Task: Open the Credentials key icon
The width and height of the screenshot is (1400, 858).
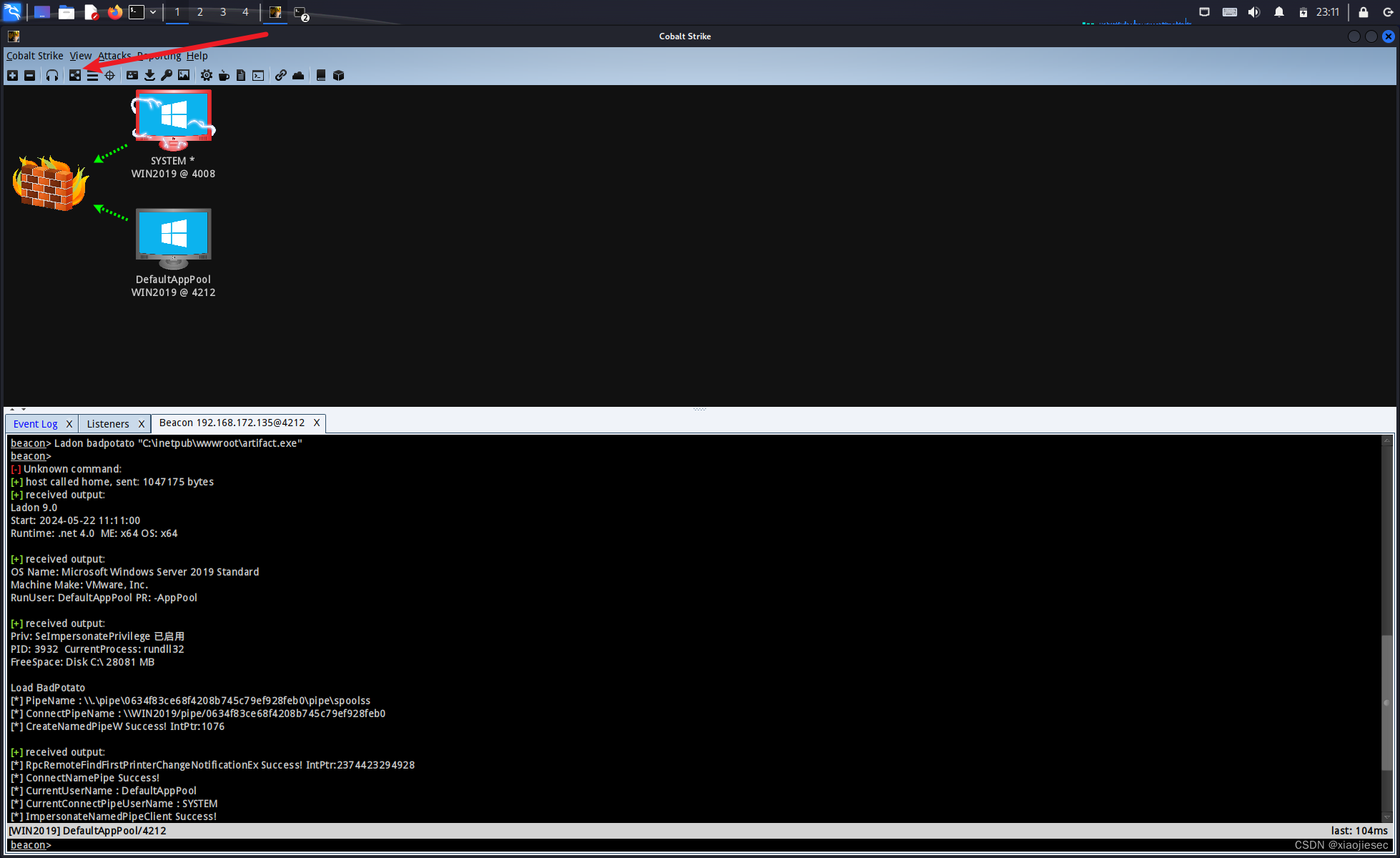Action: [x=167, y=75]
